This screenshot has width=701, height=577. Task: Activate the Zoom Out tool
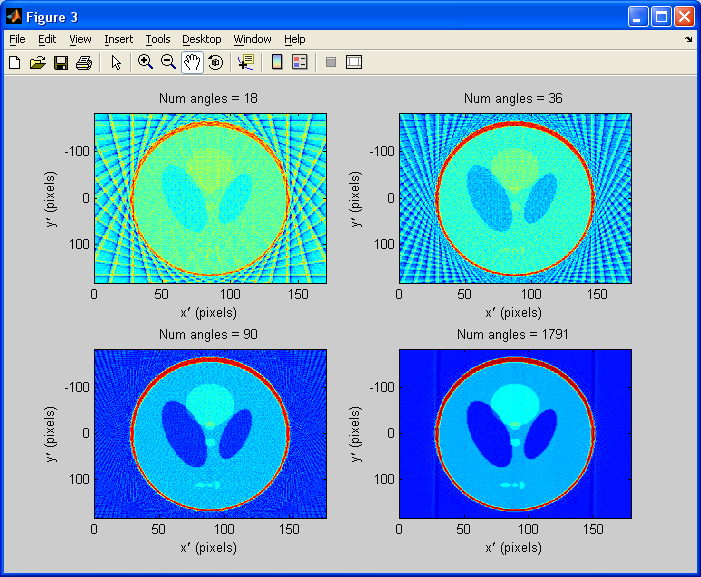click(x=169, y=62)
